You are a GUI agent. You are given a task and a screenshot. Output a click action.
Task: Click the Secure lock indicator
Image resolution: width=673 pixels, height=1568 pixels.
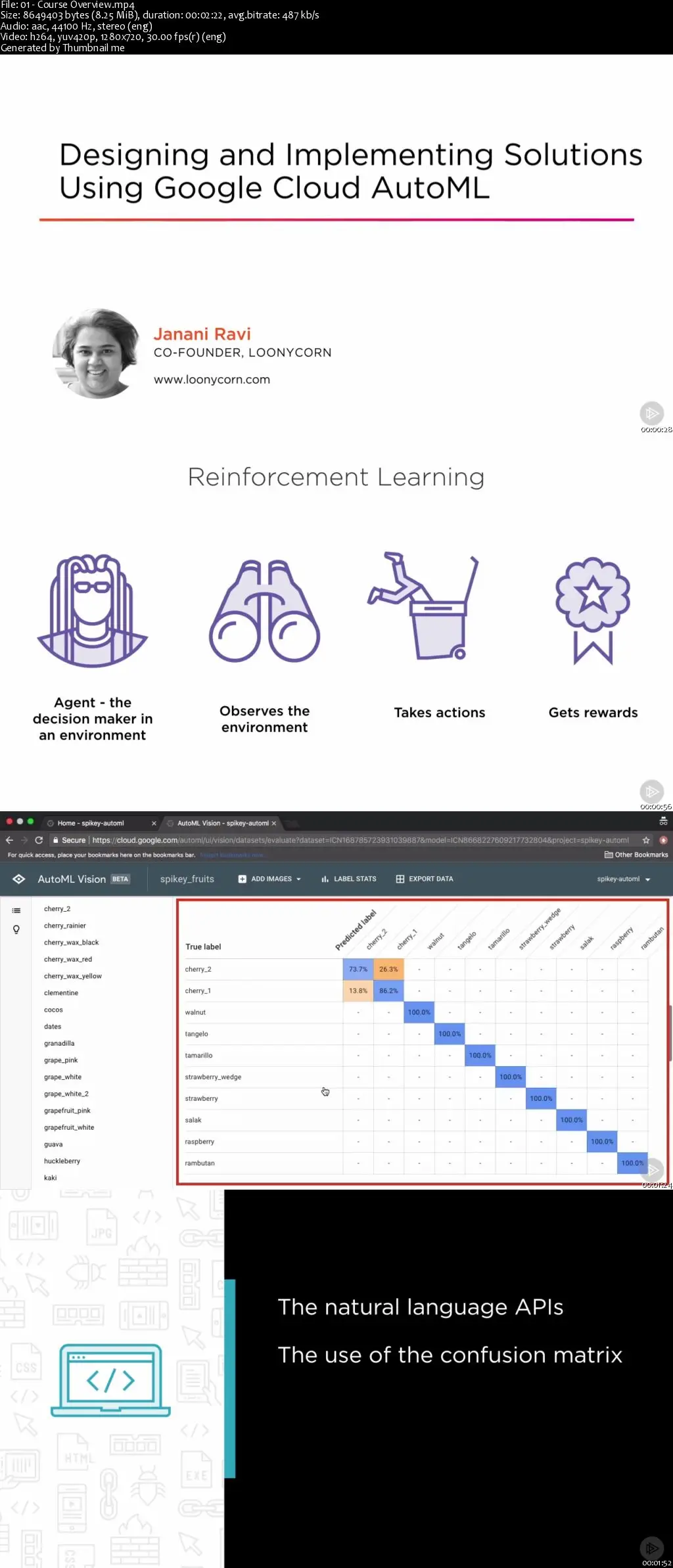pyautogui.click(x=69, y=840)
